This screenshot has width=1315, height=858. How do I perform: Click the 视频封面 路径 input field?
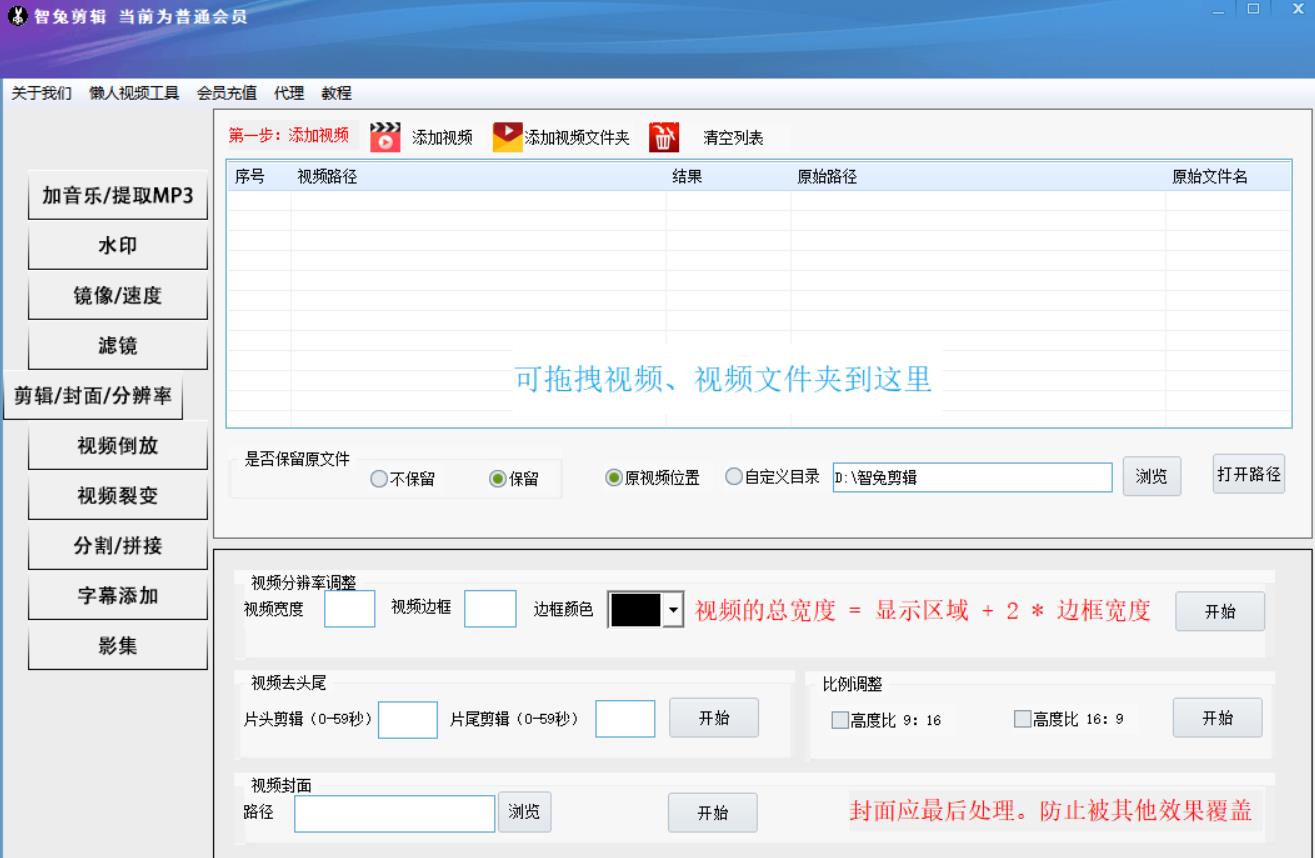pyautogui.click(x=395, y=813)
